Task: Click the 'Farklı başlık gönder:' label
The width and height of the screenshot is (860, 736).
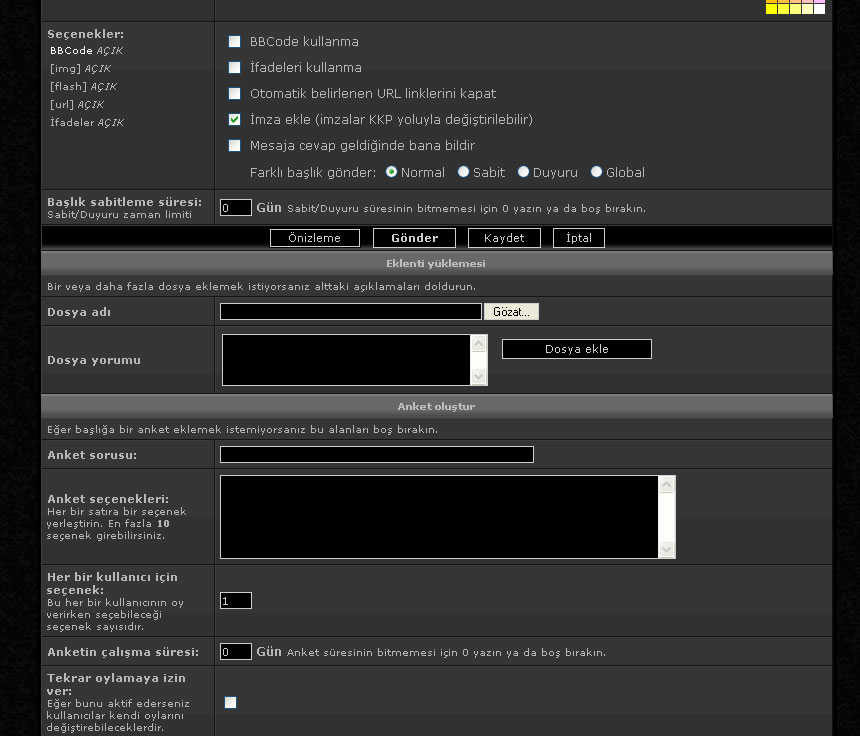Action: 313,173
